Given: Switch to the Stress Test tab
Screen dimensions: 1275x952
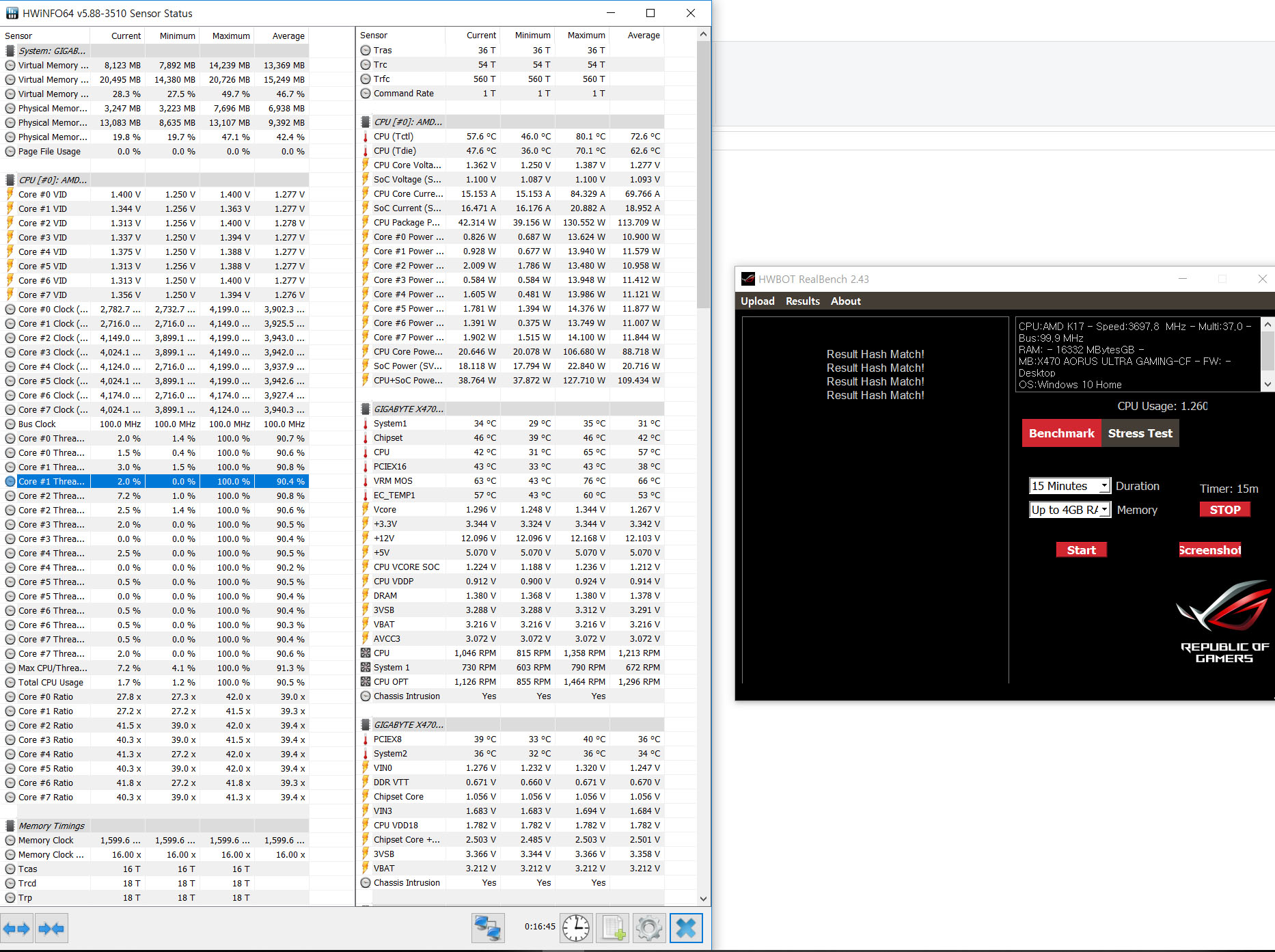Looking at the screenshot, I should [x=1140, y=433].
